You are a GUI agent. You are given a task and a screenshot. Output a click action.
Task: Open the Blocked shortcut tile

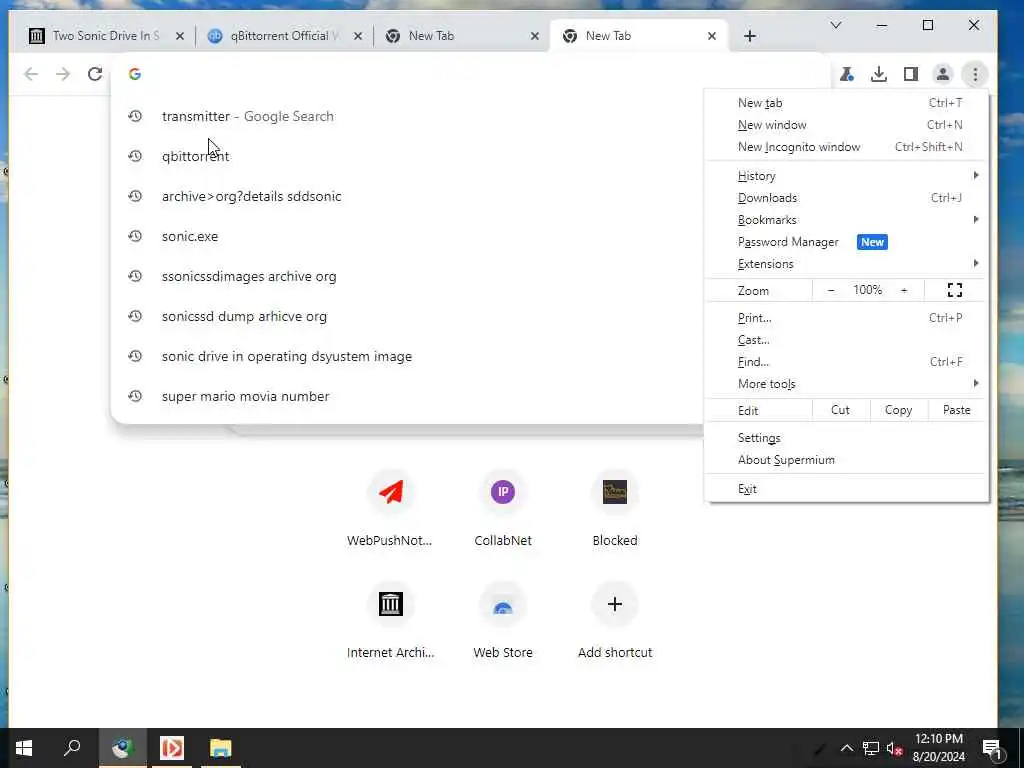point(615,509)
